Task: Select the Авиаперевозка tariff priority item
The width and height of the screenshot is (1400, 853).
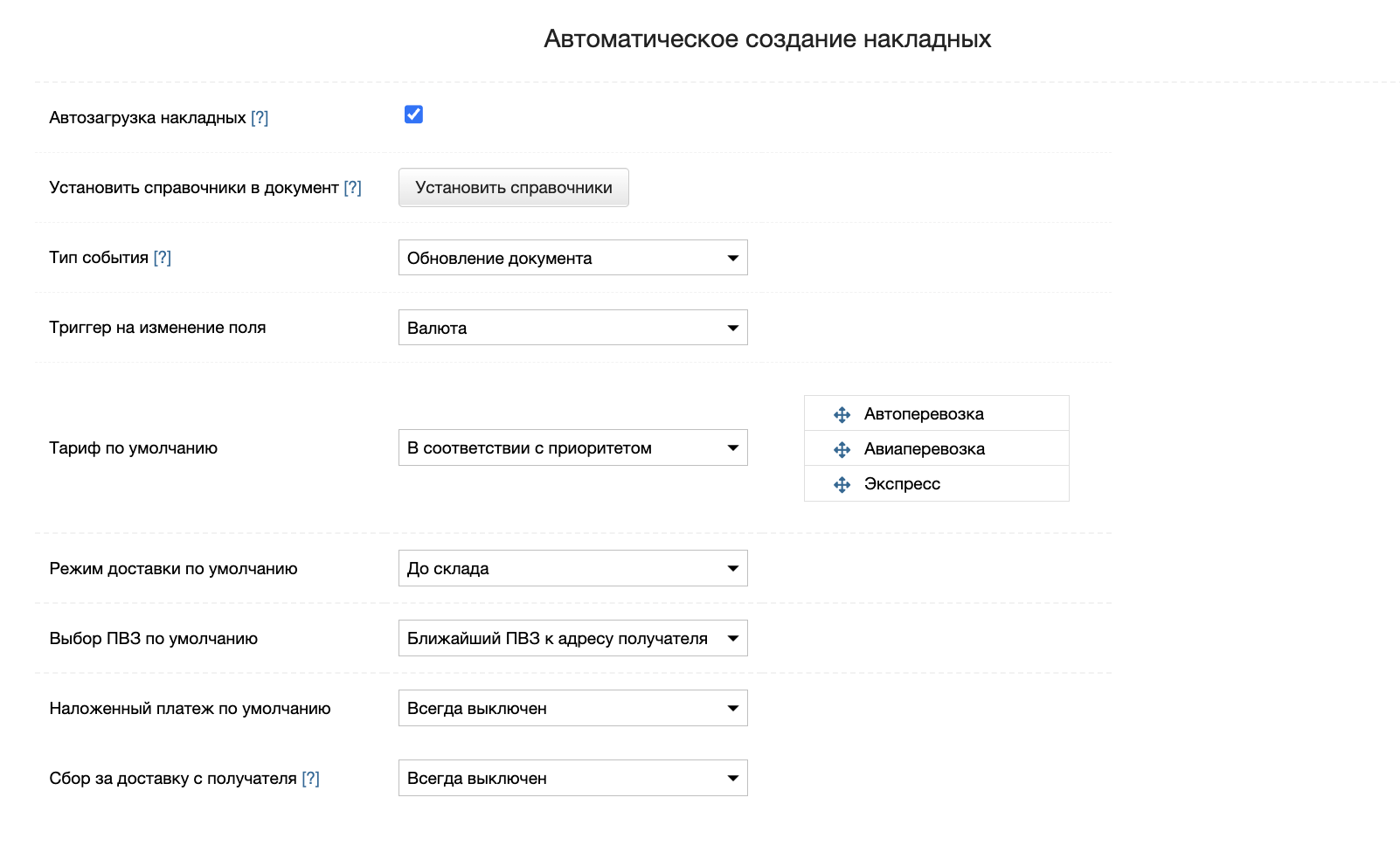Action: 924,449
